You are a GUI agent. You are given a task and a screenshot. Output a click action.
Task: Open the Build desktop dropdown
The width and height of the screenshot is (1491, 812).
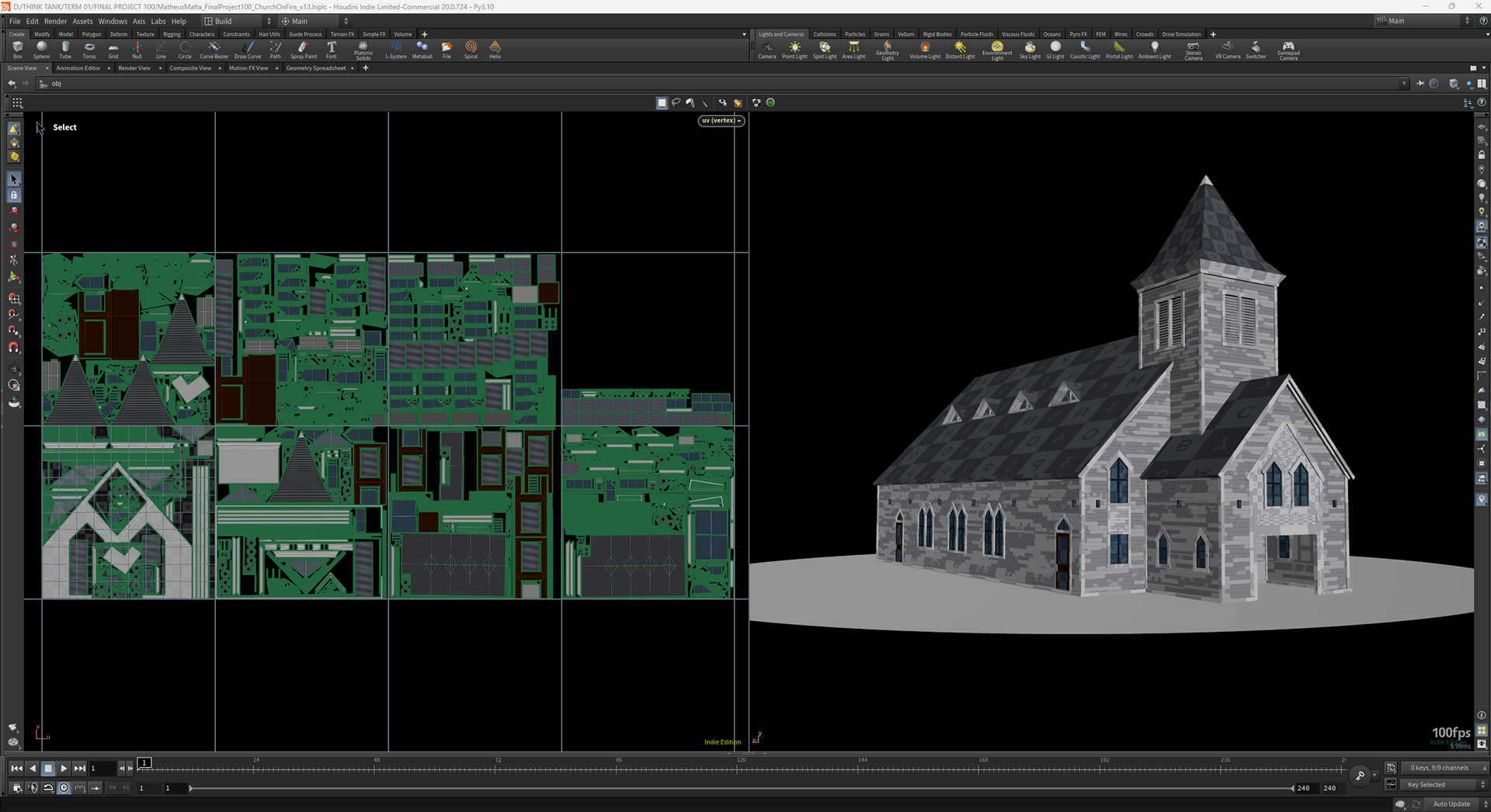click(238, 21)
